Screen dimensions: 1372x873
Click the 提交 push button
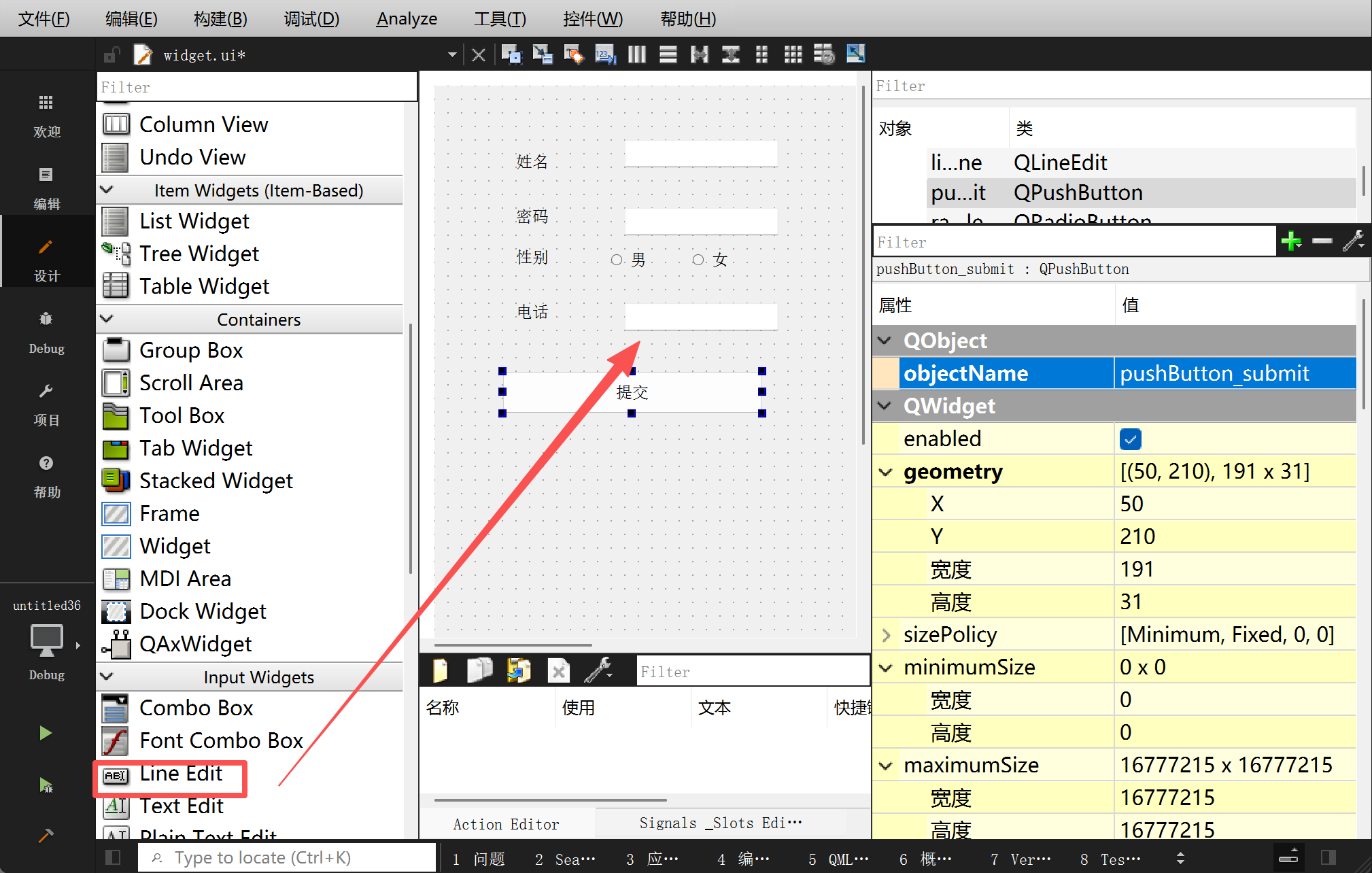[632, 392]
